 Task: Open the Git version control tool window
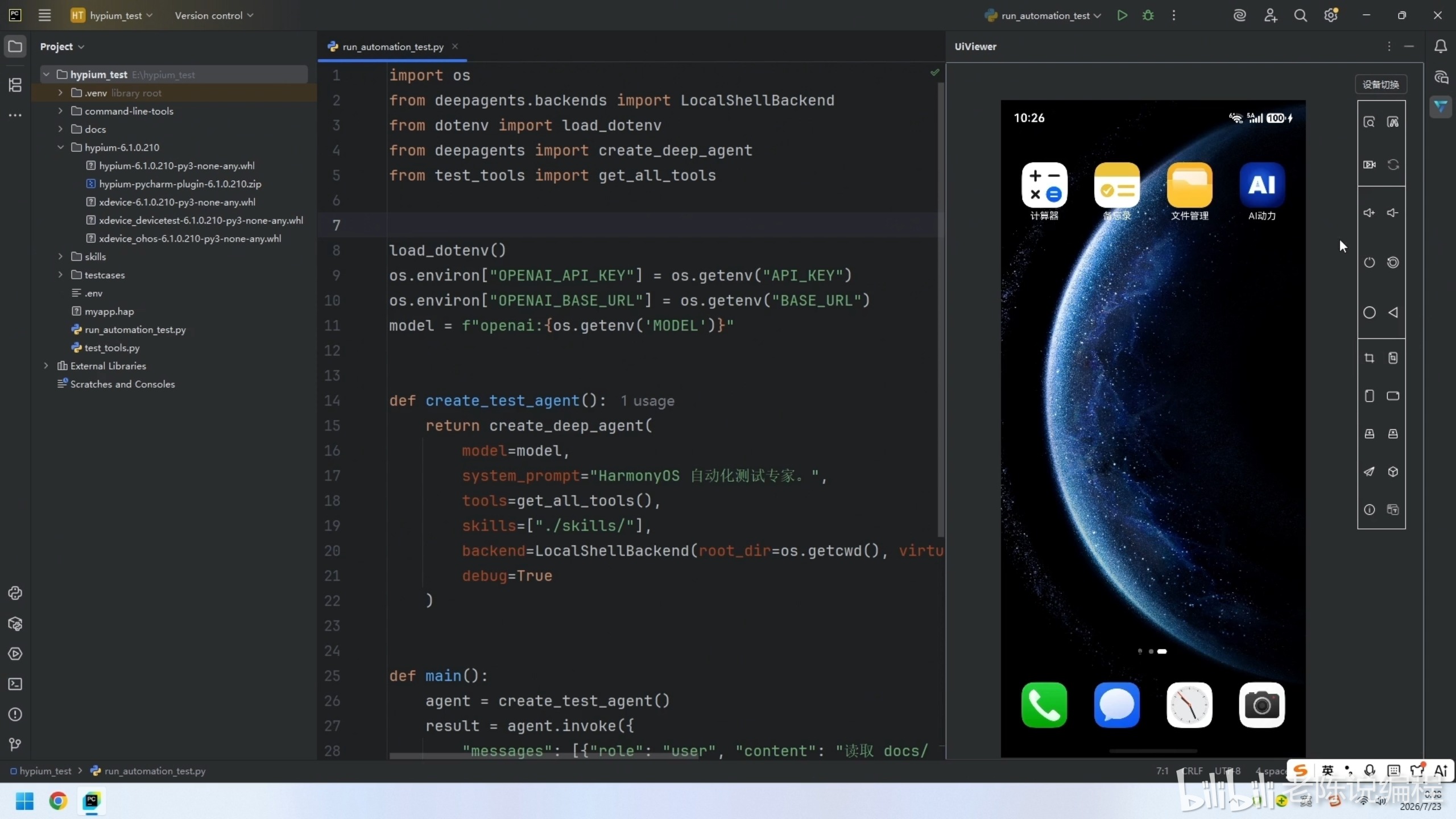click(x=15, y=744)
